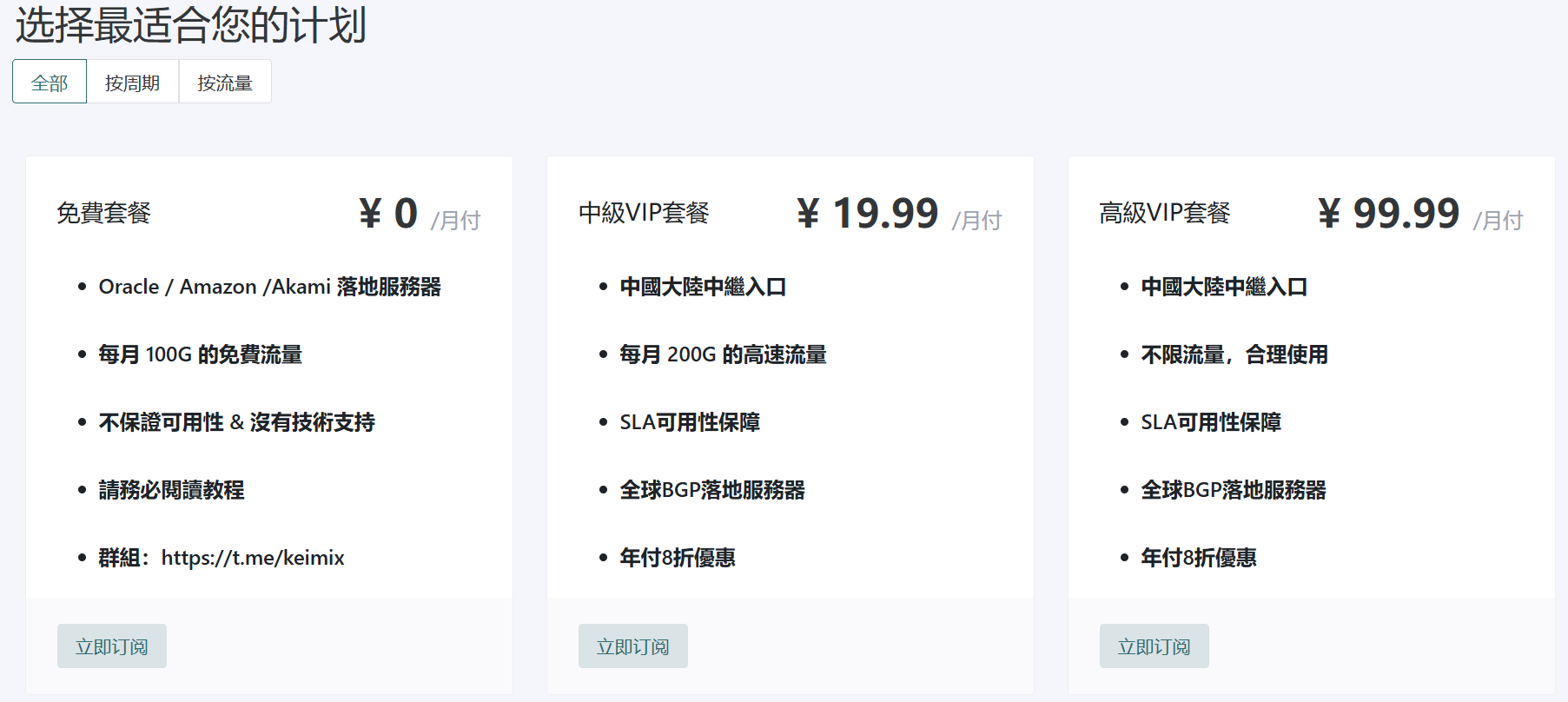1568x702 pixels.
Task: Click the 選擇最適合您的計劃 heading
Action: pyautogui.click(x=190, y=24)
